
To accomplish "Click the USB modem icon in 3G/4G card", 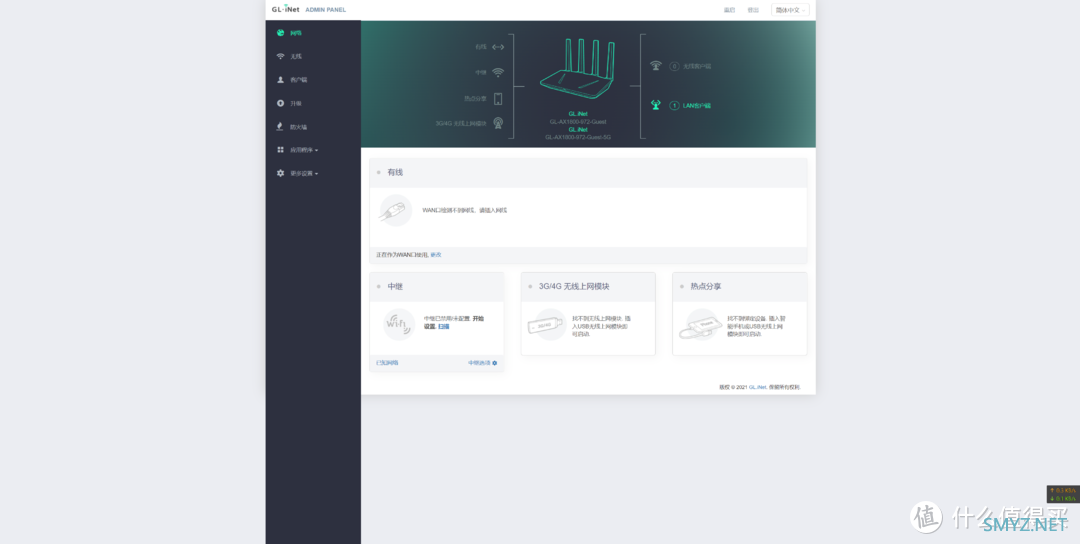I will pos(547,324).
